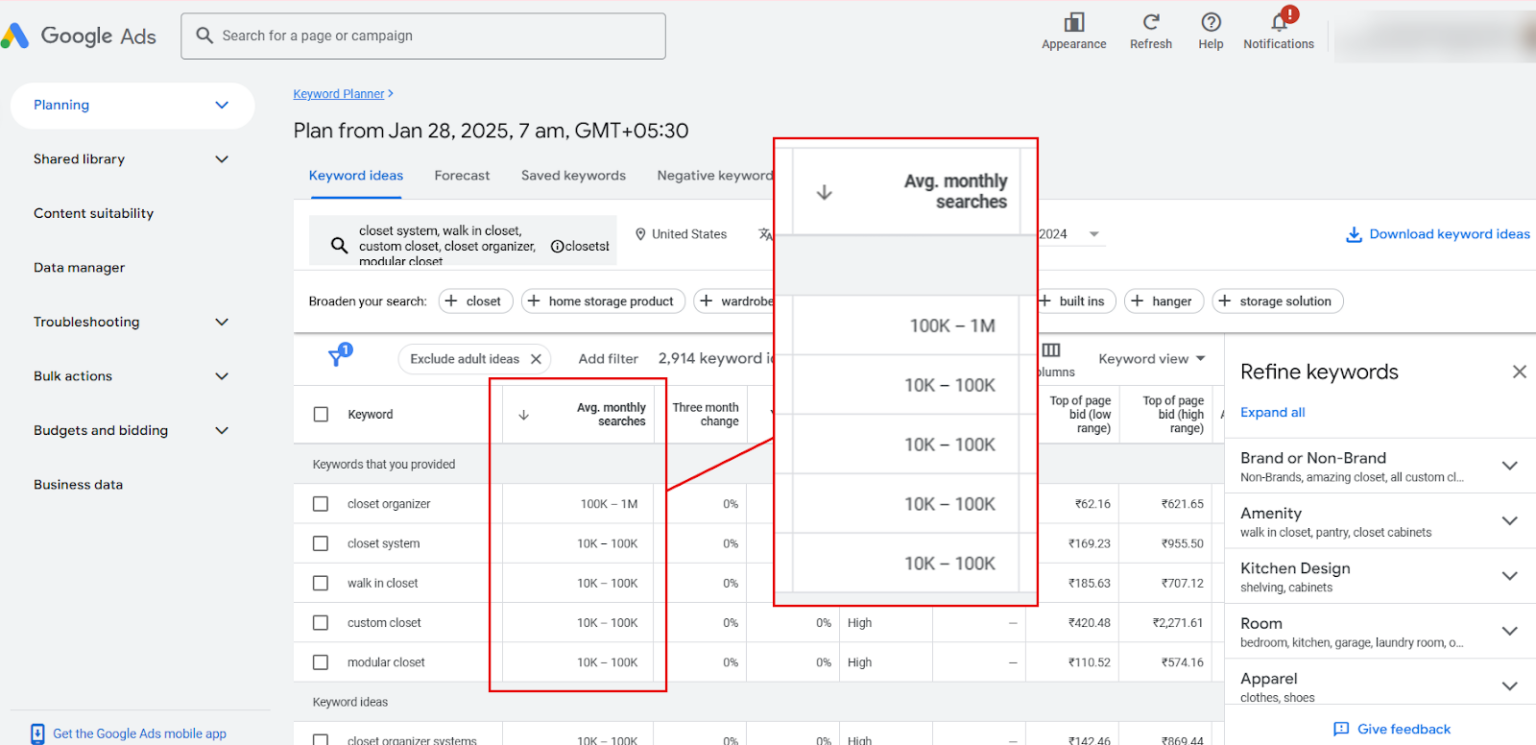Expand the Room refine section
Image resolution: width=1536 pixels, height=745 pixels.
point(1510,631)
